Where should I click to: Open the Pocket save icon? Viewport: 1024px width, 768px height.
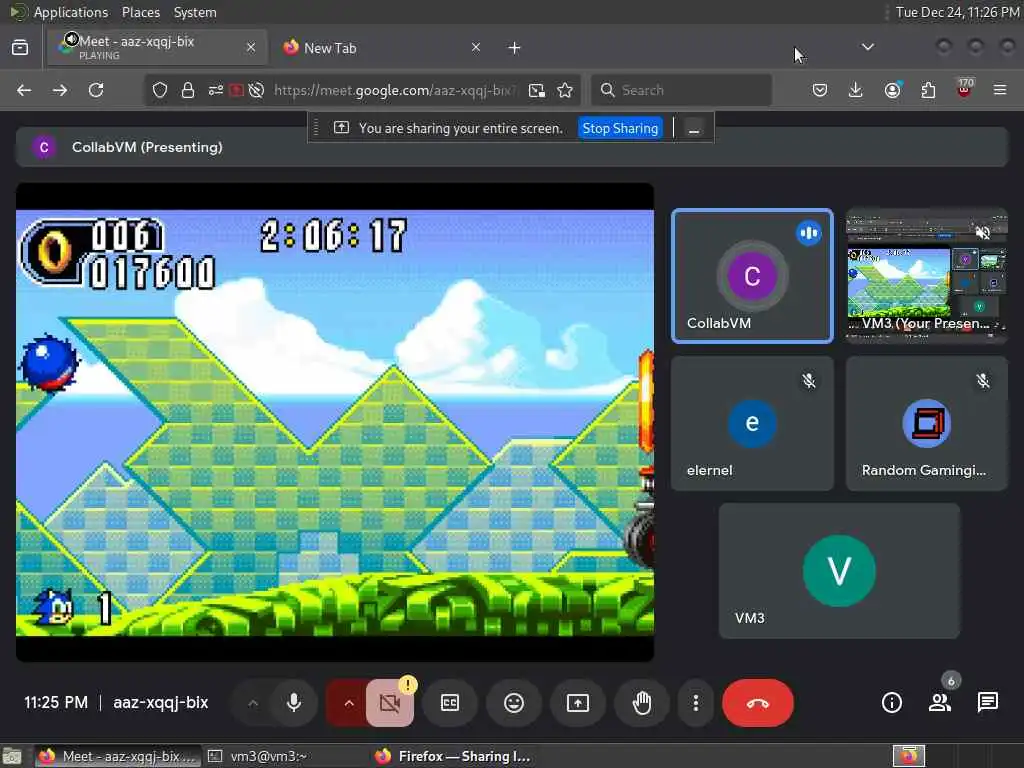coord(820,90)
